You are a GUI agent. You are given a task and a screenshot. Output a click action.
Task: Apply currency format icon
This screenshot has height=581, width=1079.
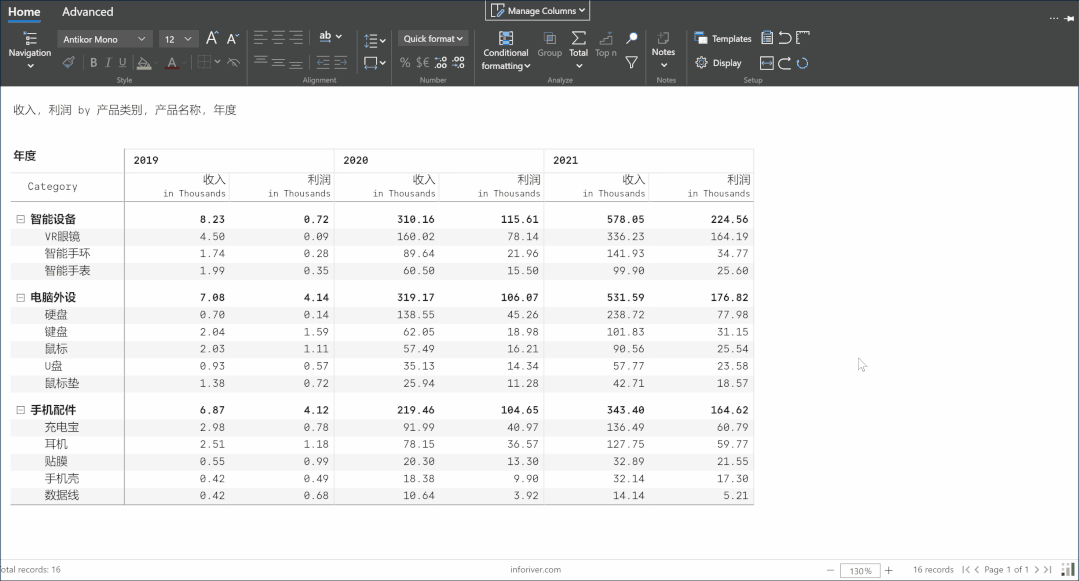tap(423, 63)
